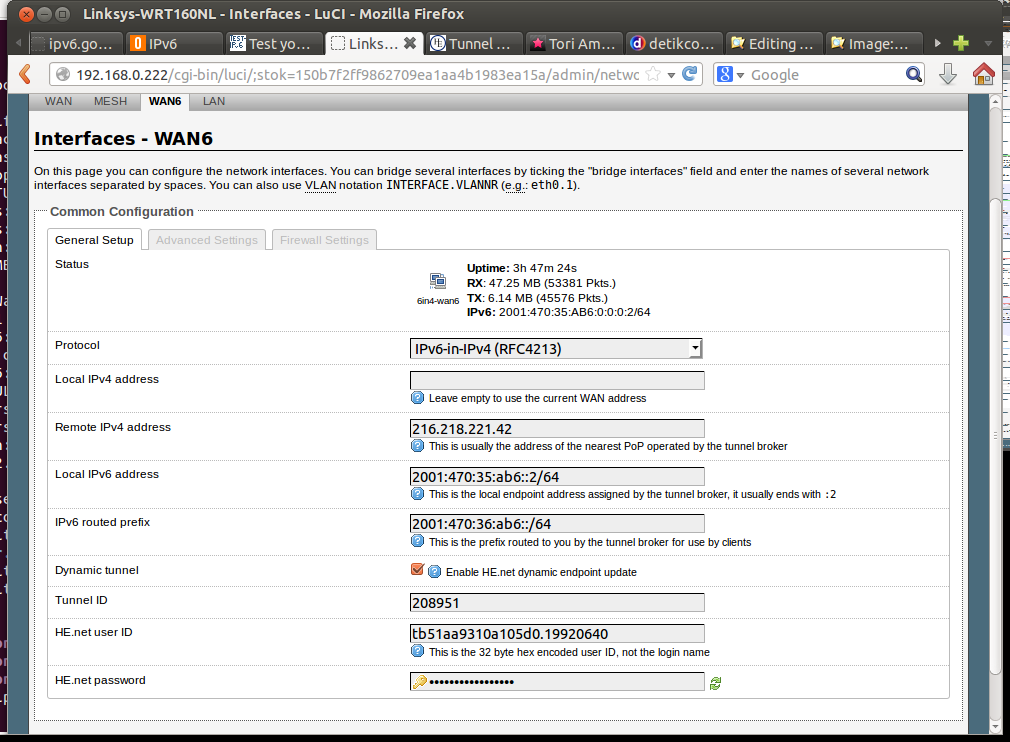The width and height of the screenshot is (1010, 742).
Task: Go back using Firefox back arrow
Action: click(25, 75)
